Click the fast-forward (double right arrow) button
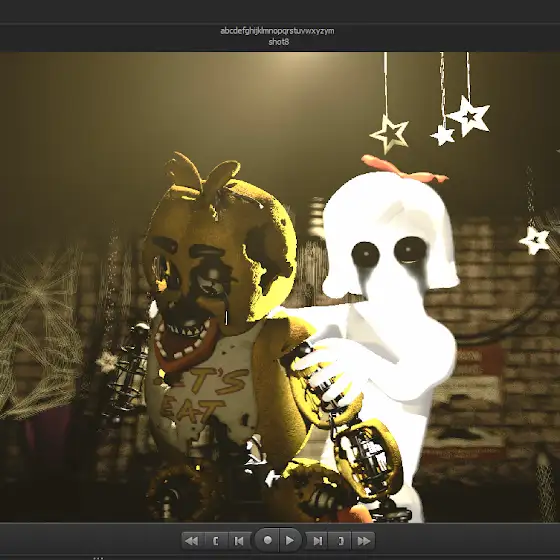 (364, 541)
